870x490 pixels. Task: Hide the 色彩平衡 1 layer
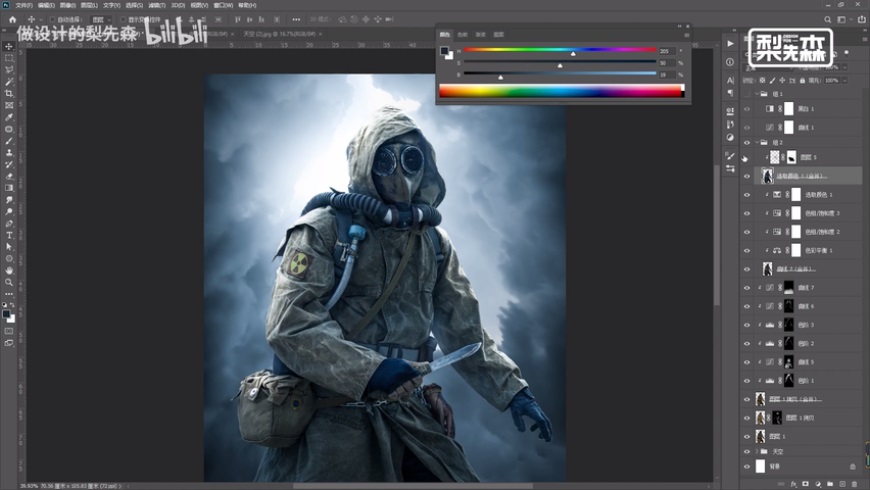[747, 251]
